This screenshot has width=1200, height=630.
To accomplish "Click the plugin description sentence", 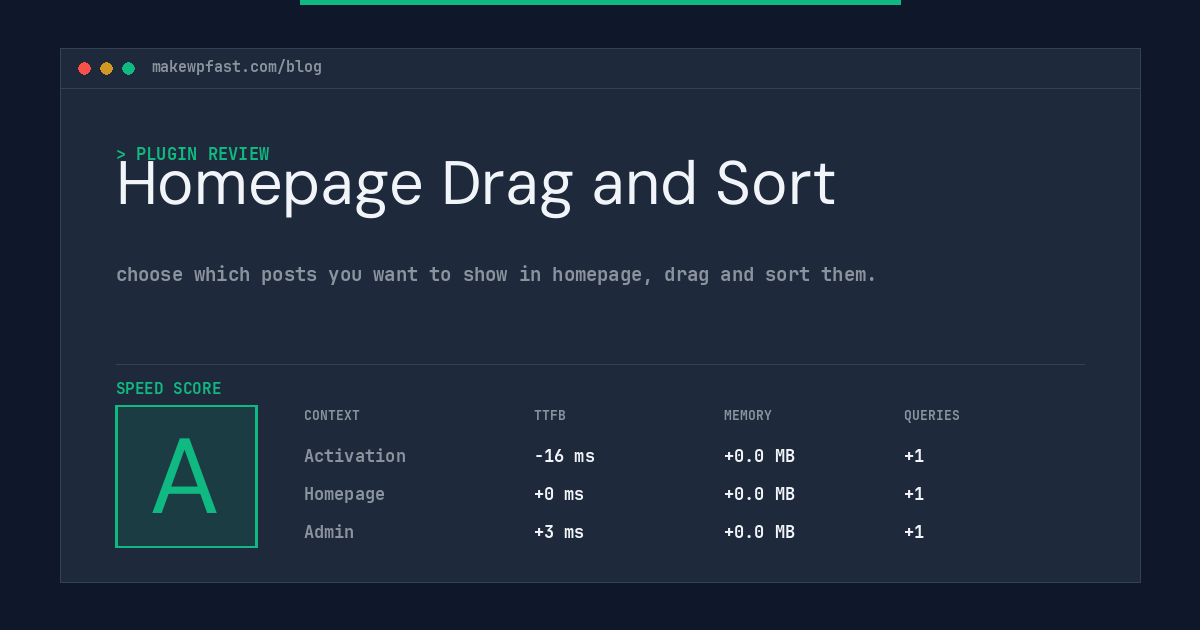I will [x=496, y=274].
